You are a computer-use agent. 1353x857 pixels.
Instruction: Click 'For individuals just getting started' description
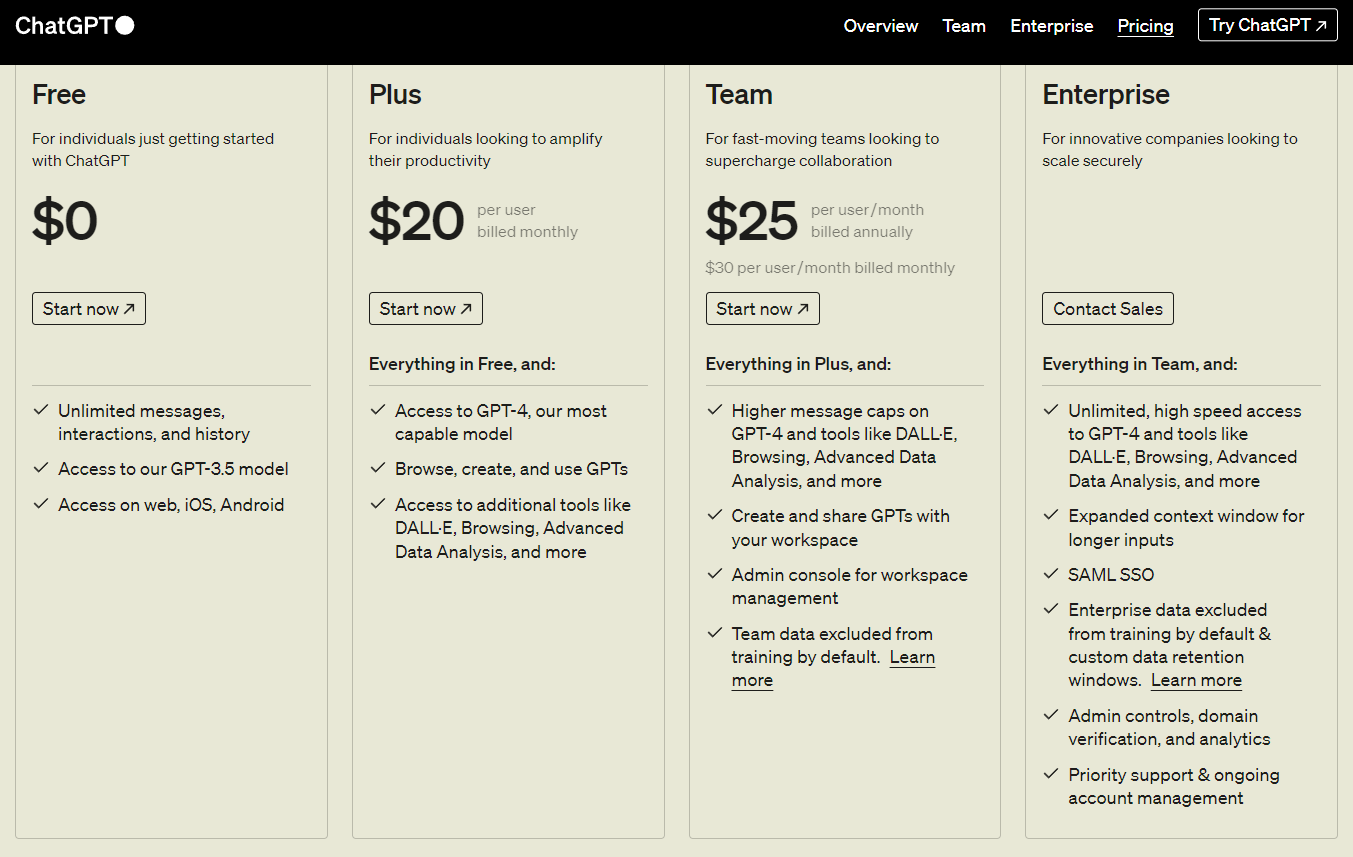pos(153,150)
